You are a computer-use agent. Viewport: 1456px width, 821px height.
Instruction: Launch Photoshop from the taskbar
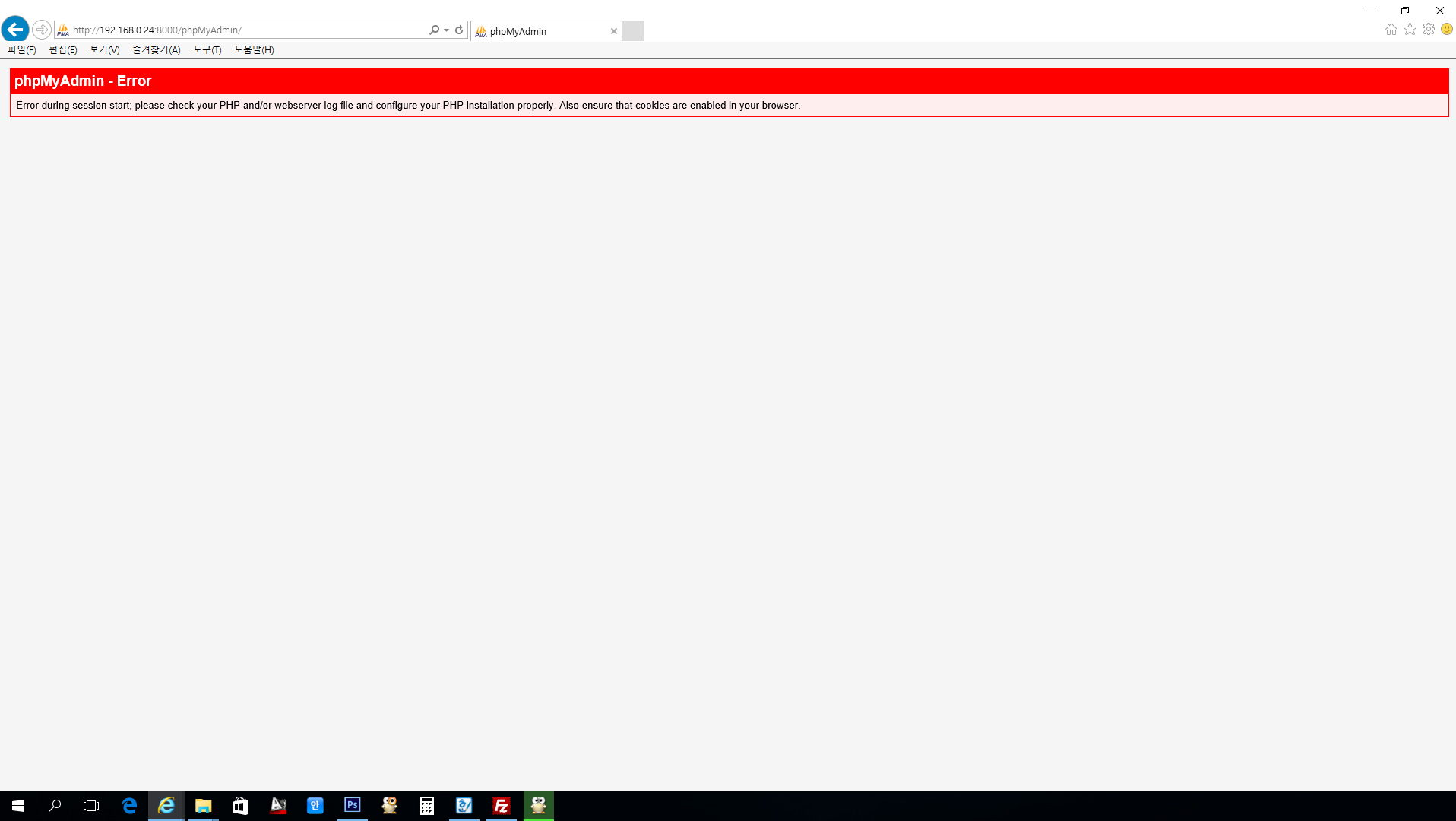tap(353, 806)
